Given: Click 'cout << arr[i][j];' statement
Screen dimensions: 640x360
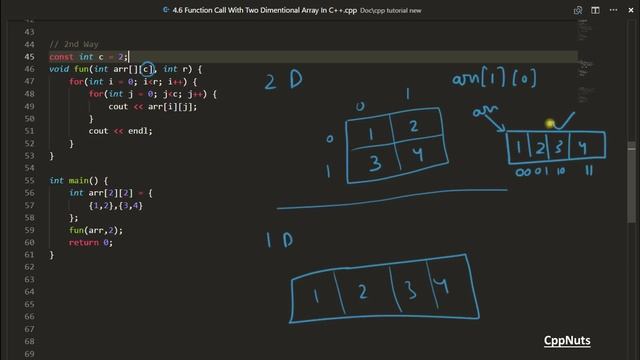Looking at the screenshot, I should click(x=153, y=107).
